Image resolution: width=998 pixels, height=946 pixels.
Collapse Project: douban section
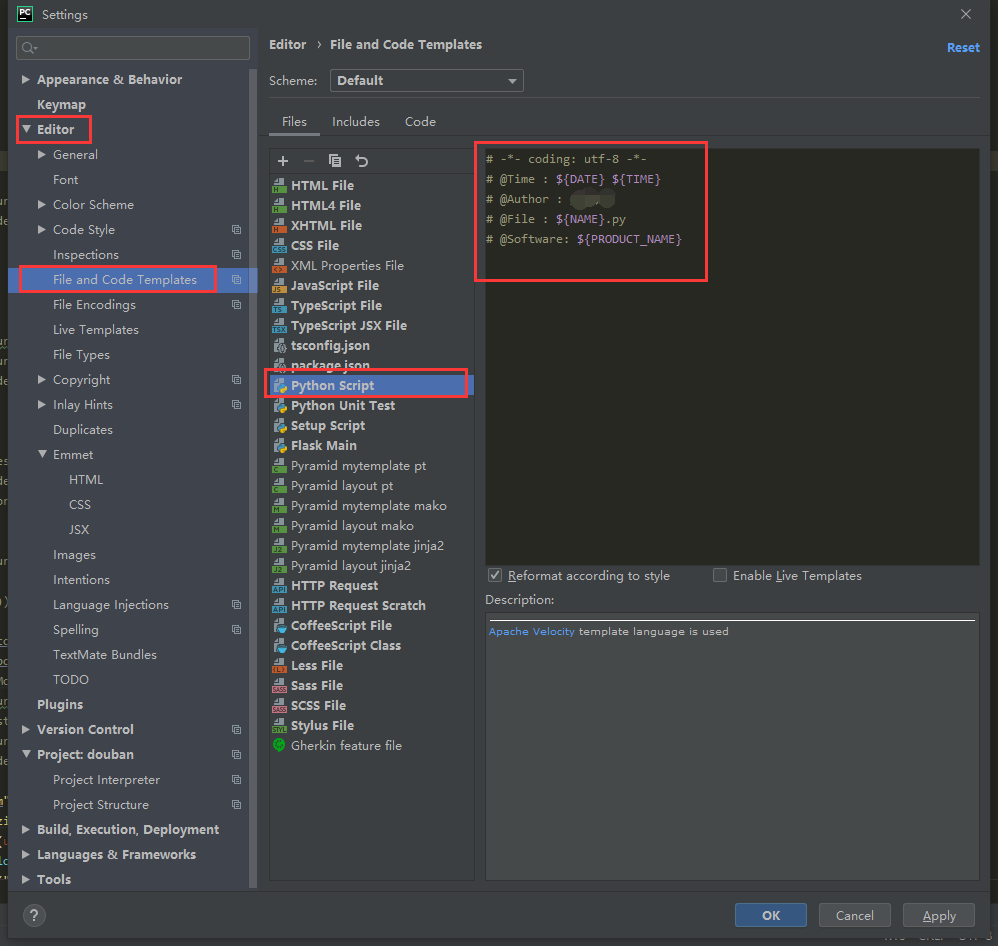coord(26,754)
